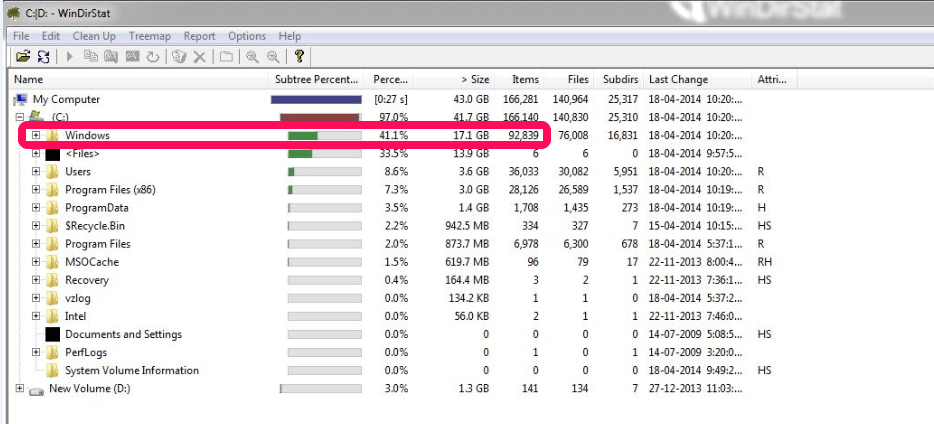The height and width of the screenshot is (424, 934).
Task: Click the grayed play arrow toolbar icon
Action: pos(69,57)
